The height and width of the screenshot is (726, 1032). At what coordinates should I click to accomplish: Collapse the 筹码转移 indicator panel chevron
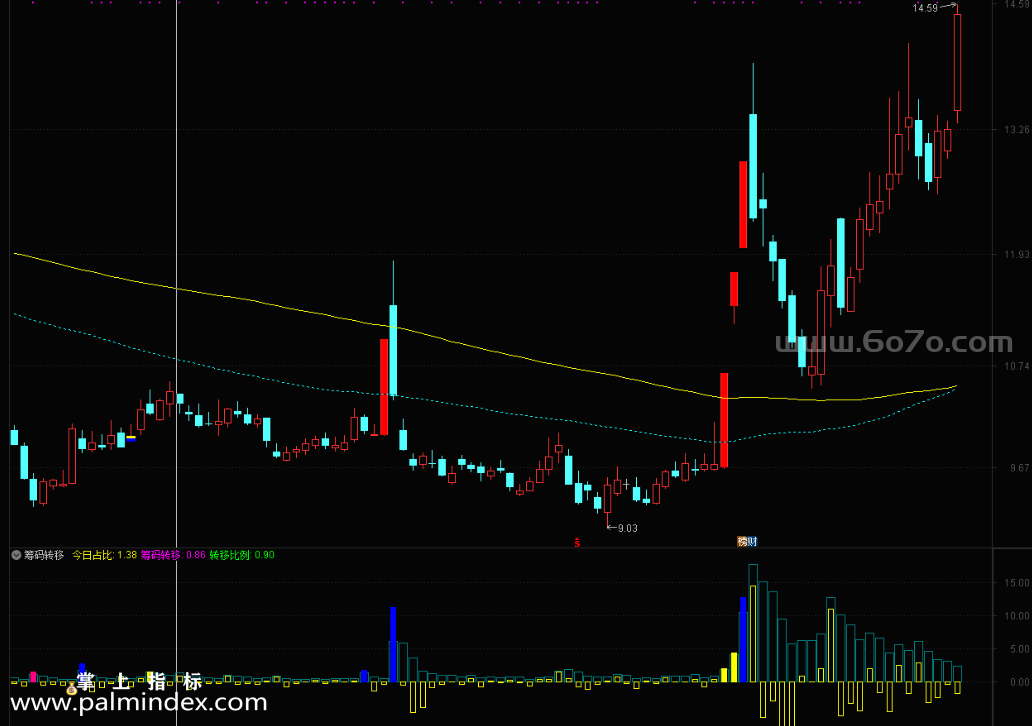point(16,555)
